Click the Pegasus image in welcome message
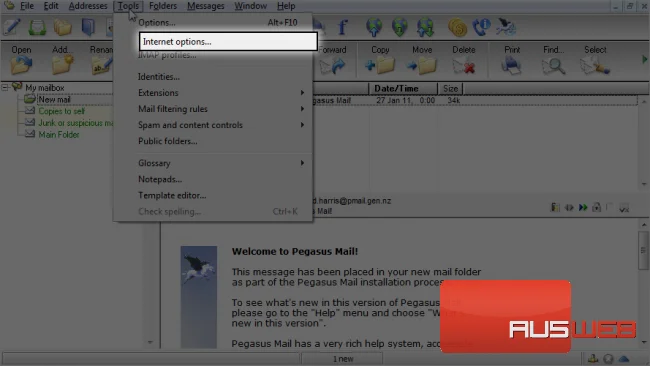 (199, 297)
